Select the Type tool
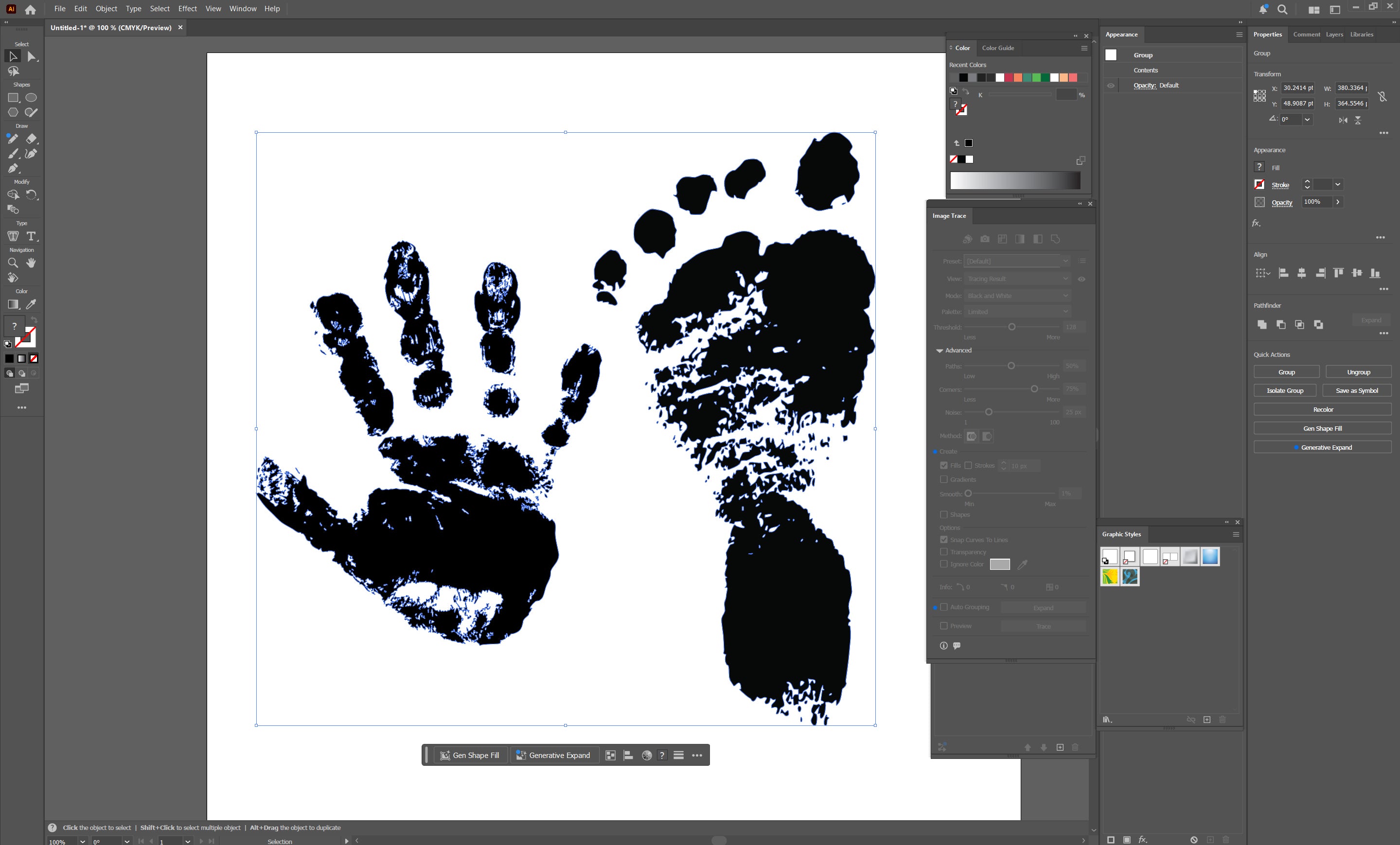1400x845 pixels. click(x=31, y=236)
